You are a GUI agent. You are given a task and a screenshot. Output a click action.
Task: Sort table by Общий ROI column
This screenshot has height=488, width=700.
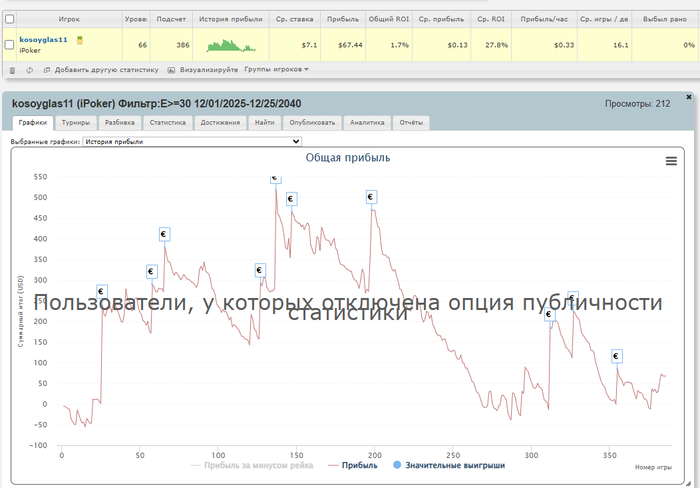click(388, 19)
